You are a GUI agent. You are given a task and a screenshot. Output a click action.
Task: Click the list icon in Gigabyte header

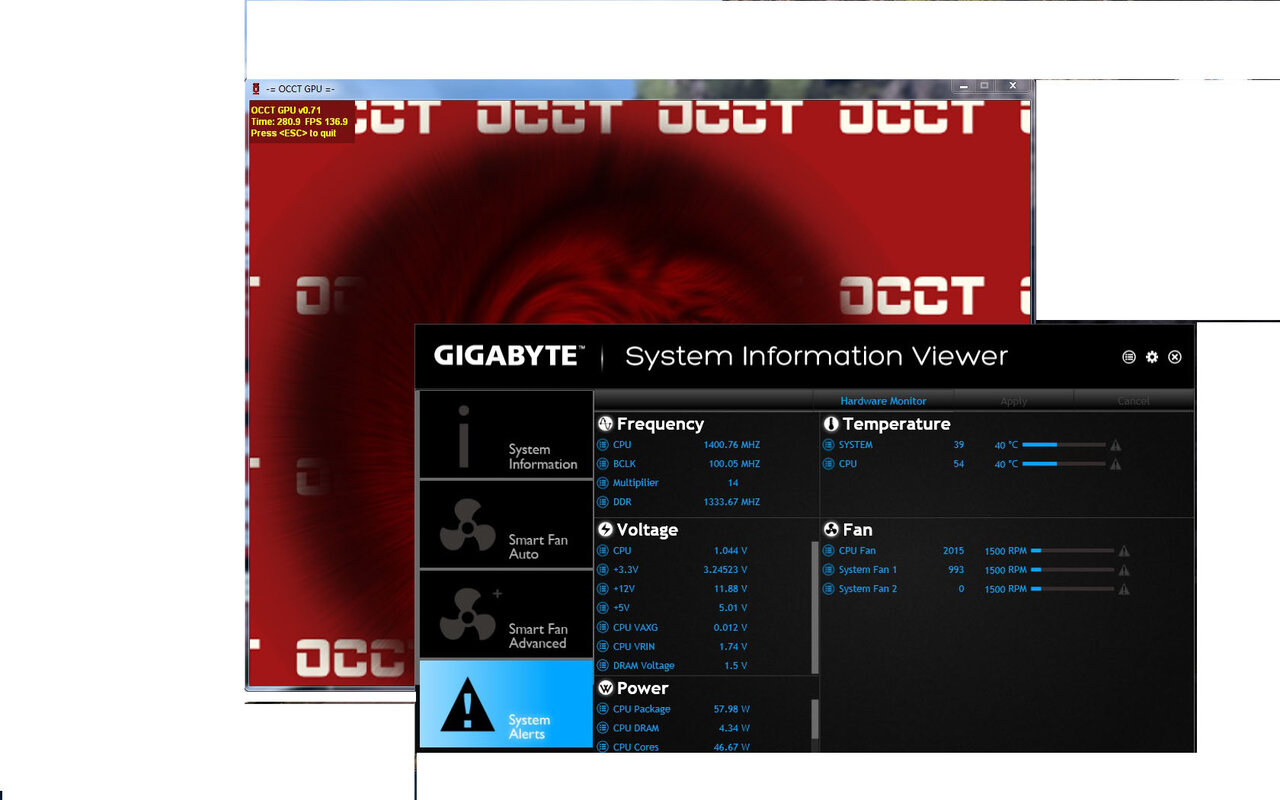point(1129,357)
